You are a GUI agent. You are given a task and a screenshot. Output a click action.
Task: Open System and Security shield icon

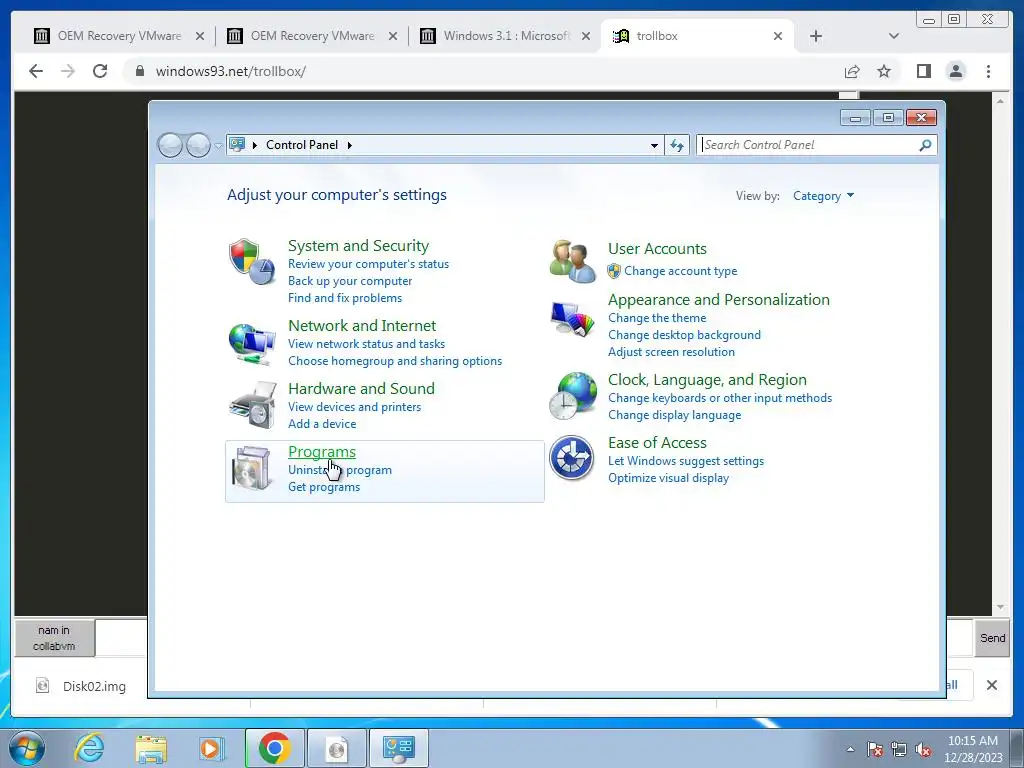(x=252, y=261)
